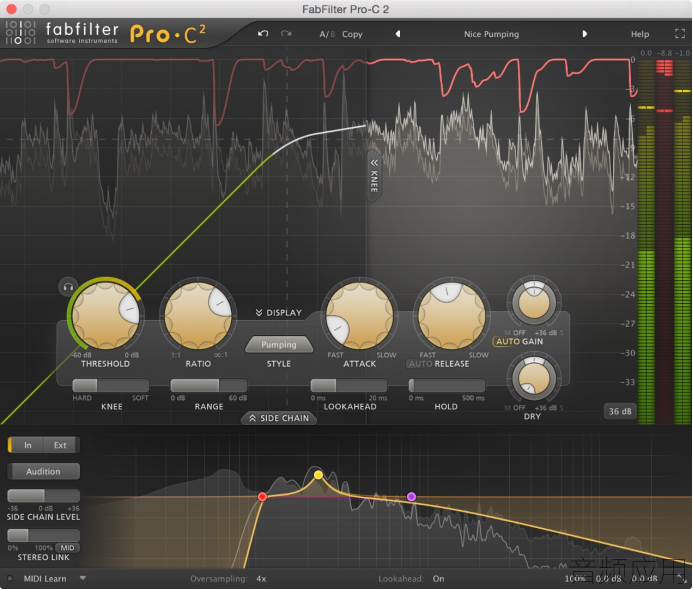Click the MIDI Learn button
The image size is (693, 590).
click(x=45, y=579)
